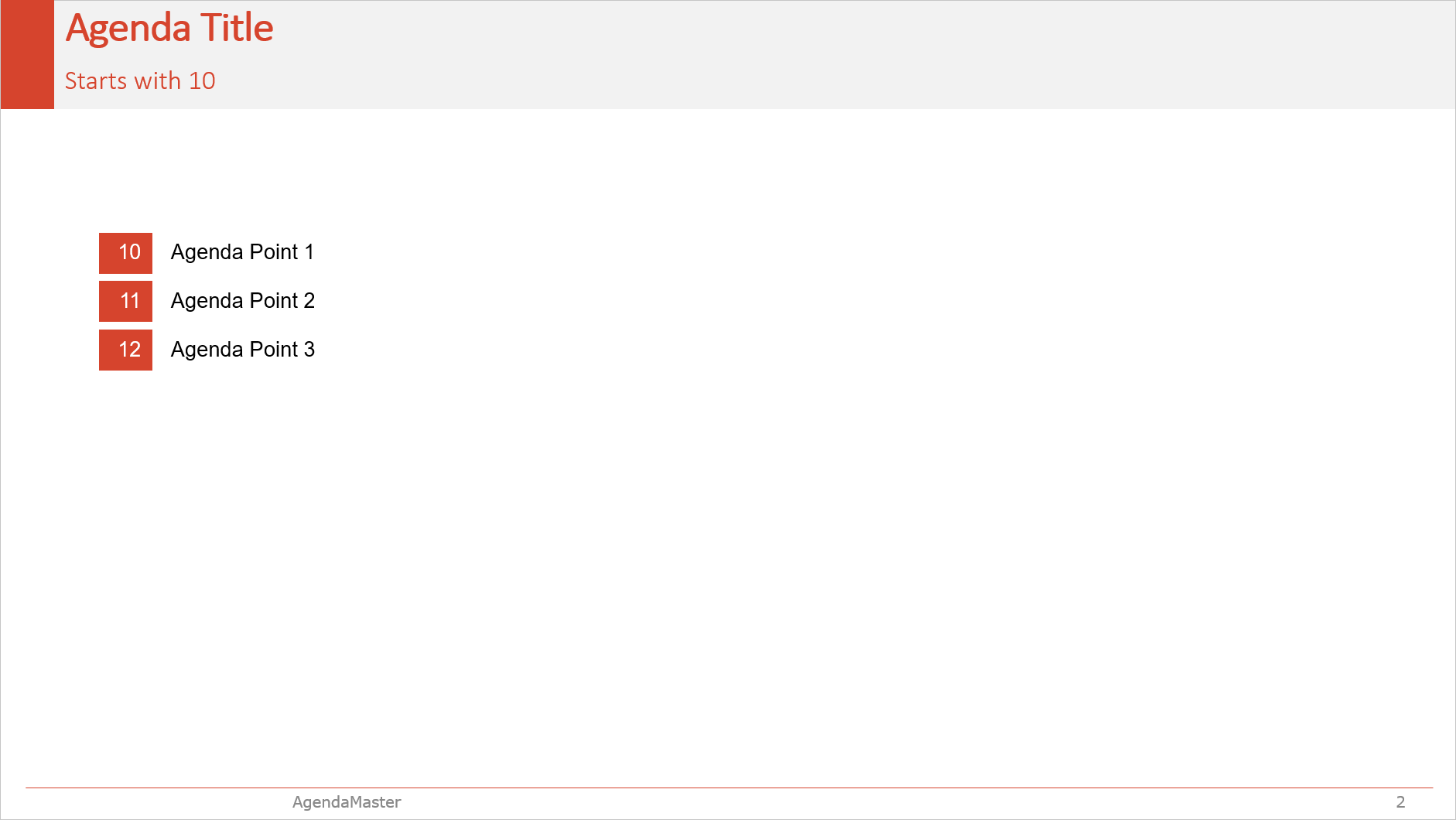Click slide number 2 in the footer

[1400, 802]
